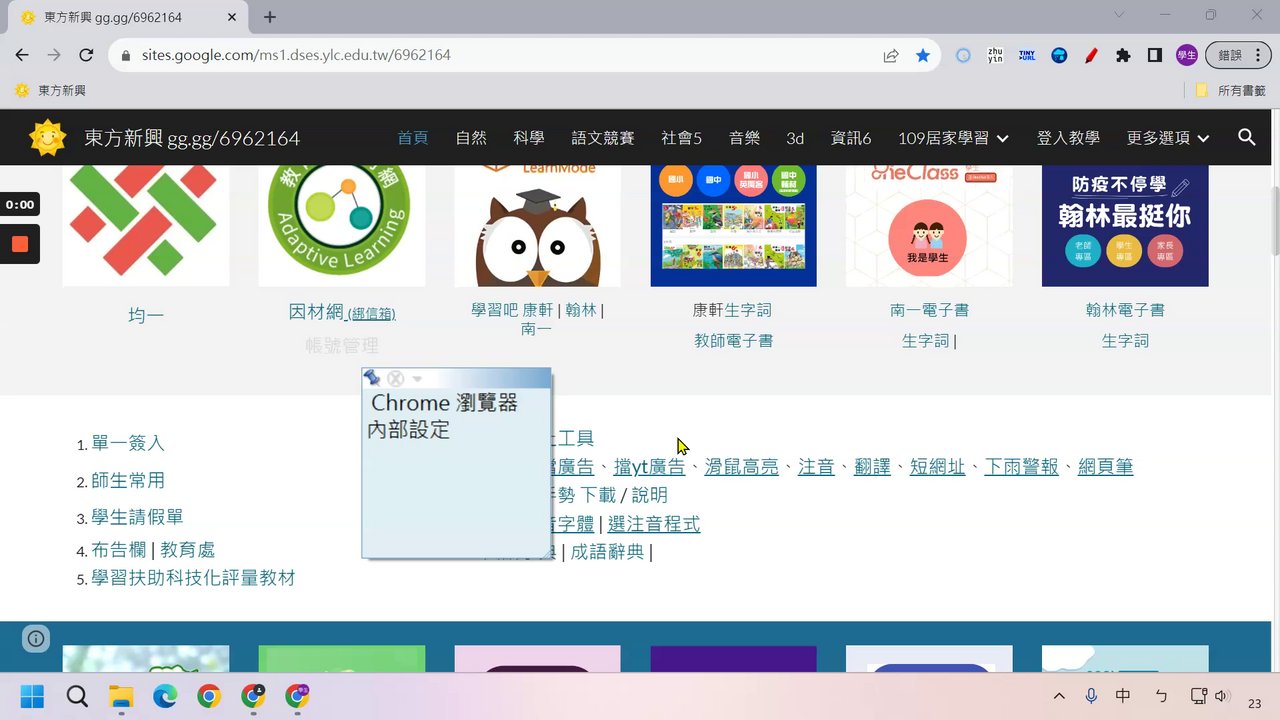The width and height of the screenshot is (1280, 720).
Task: Open the purple 學生 profile avatar
Action: (1187, 56)
